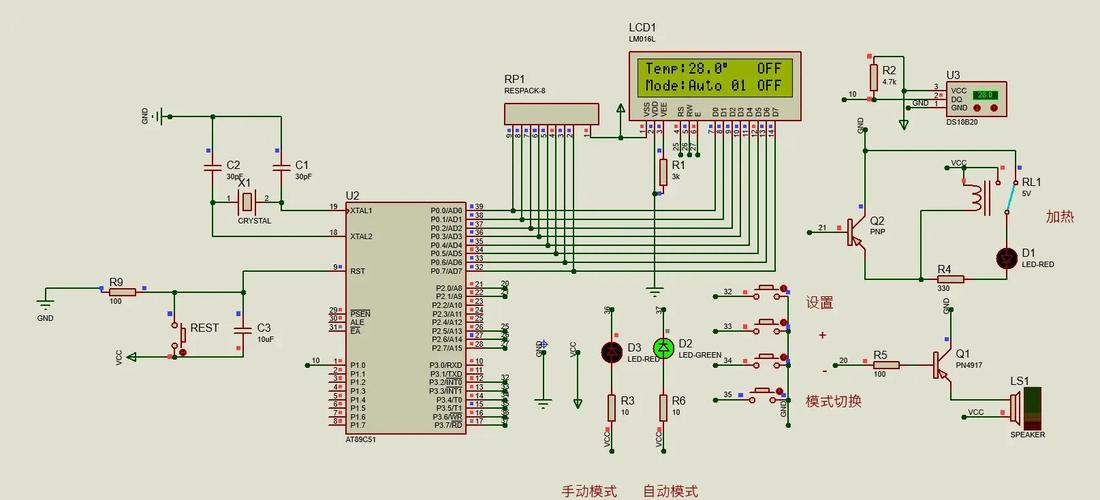Click the XTAL1 pin label on U2
This screenshot has width=1100, height=500.
362,210
